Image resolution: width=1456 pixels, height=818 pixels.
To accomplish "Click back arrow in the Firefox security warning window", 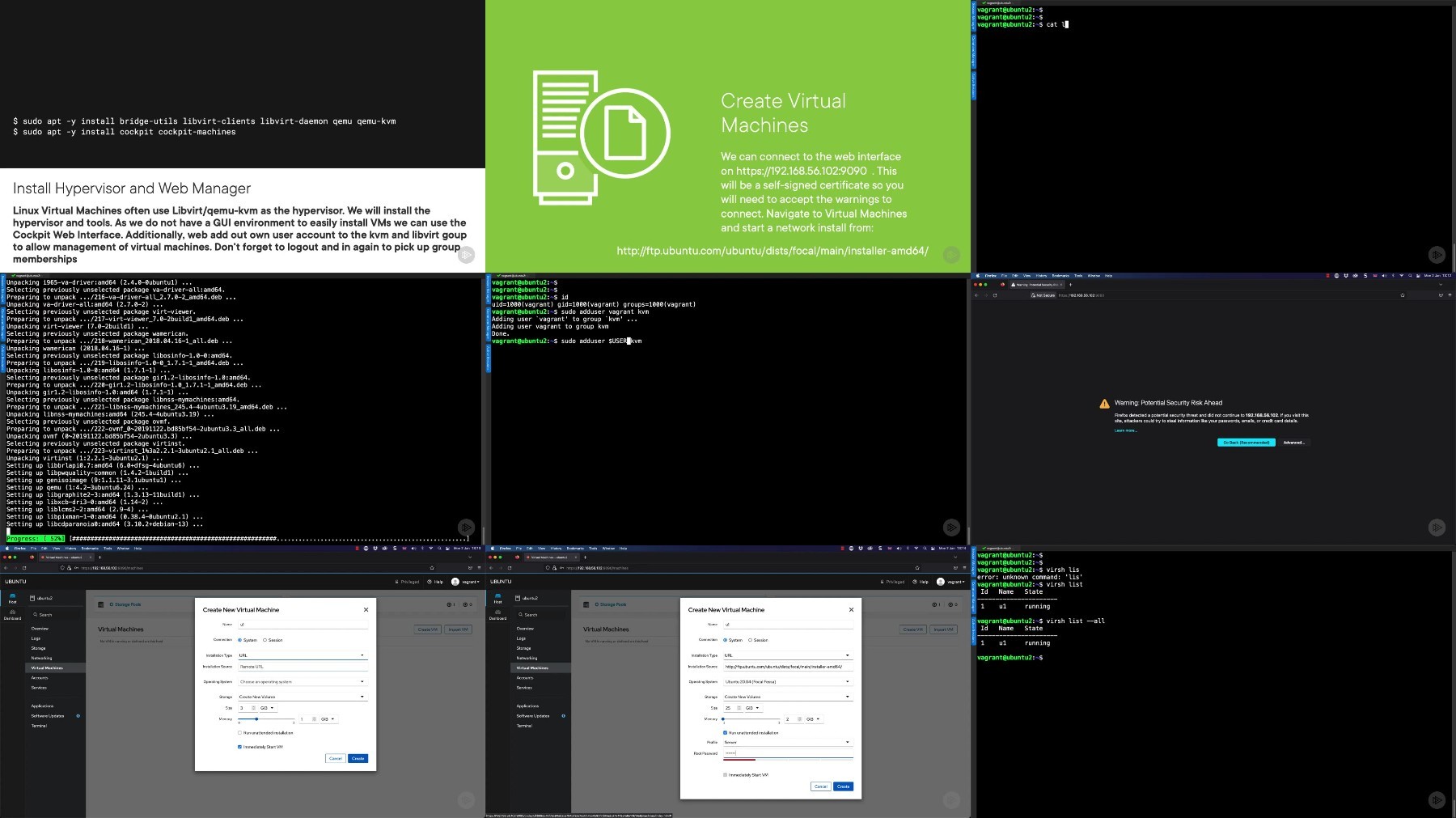I will [976, 295].
